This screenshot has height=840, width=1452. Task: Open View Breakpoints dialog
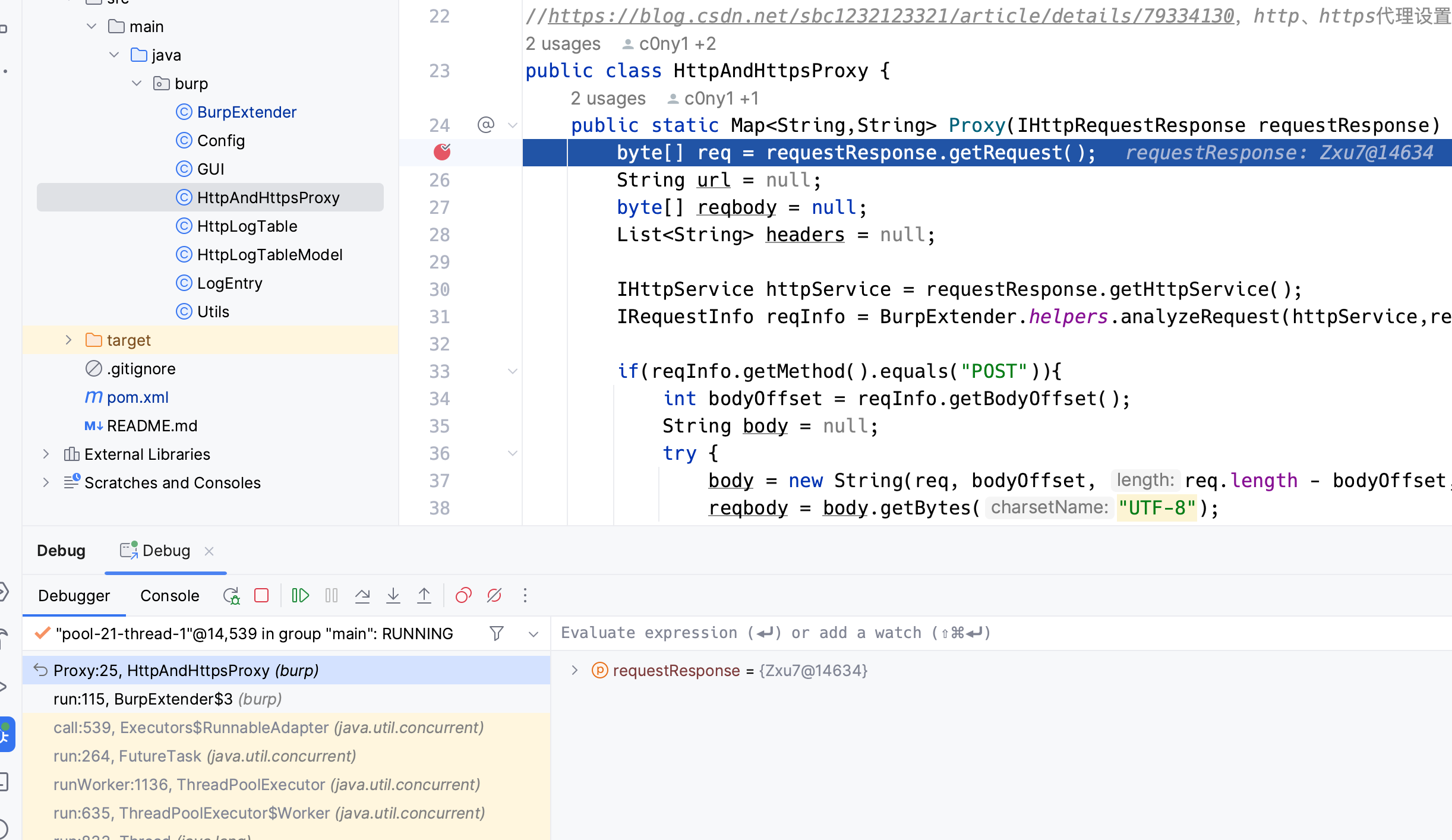463,595
